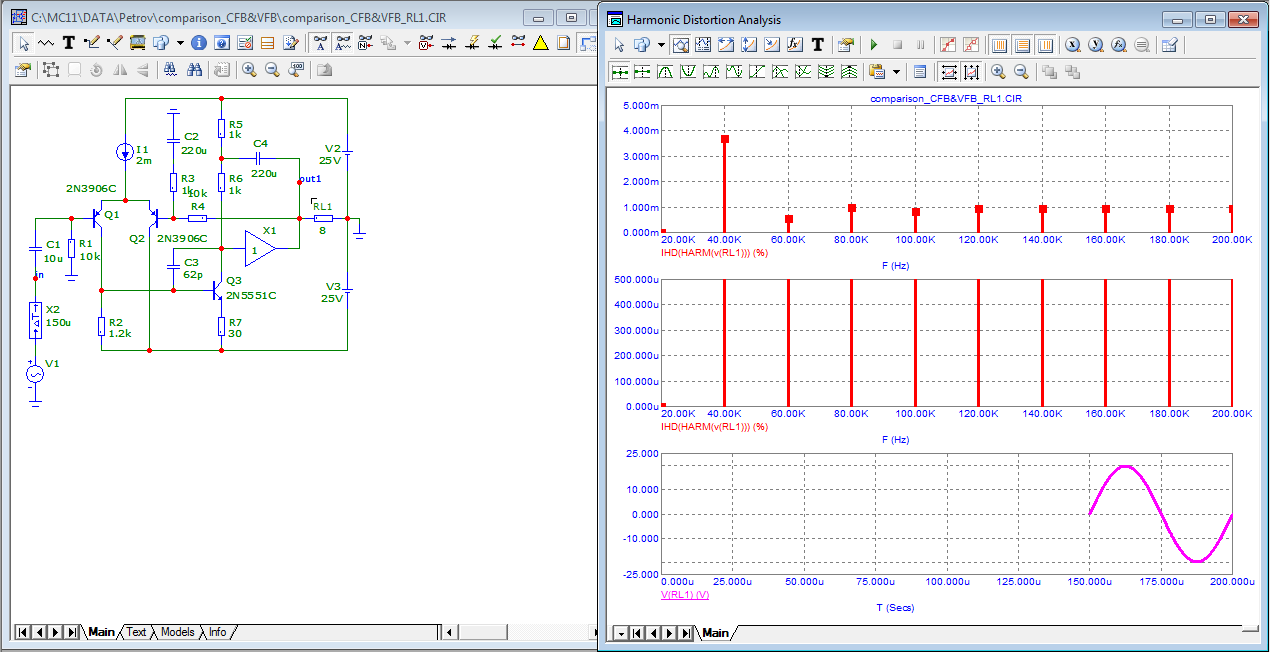Click the zoom-in magnifier in the analysis window

coord(997,71)
